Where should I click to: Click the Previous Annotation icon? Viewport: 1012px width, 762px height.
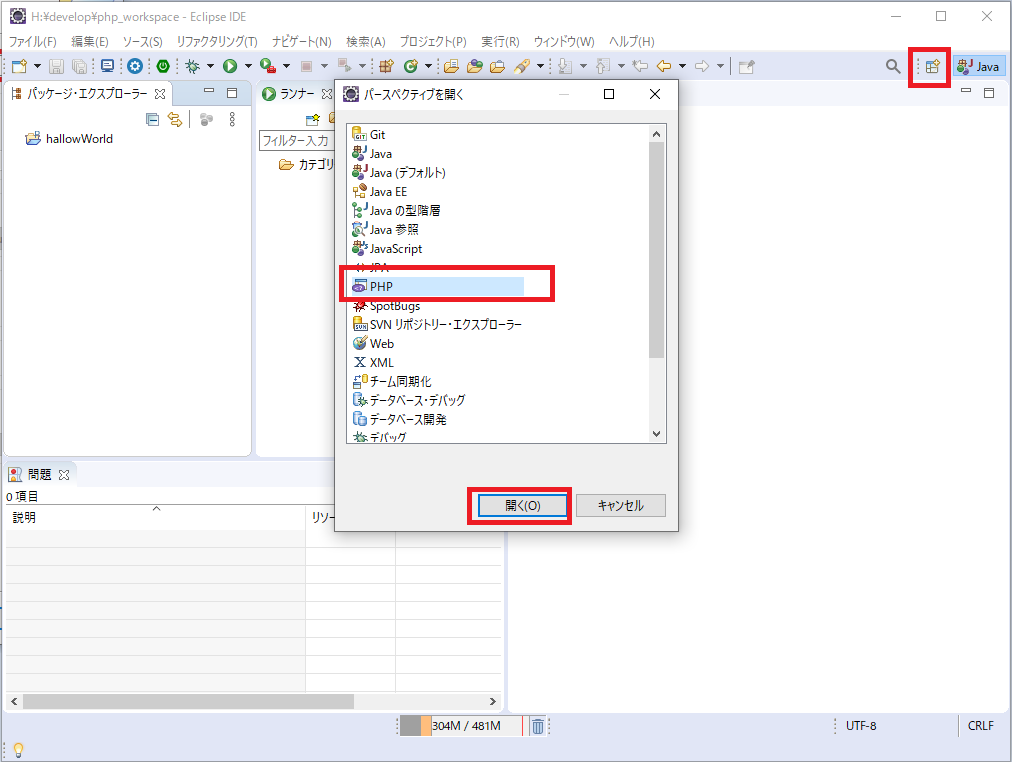[603, 66]
